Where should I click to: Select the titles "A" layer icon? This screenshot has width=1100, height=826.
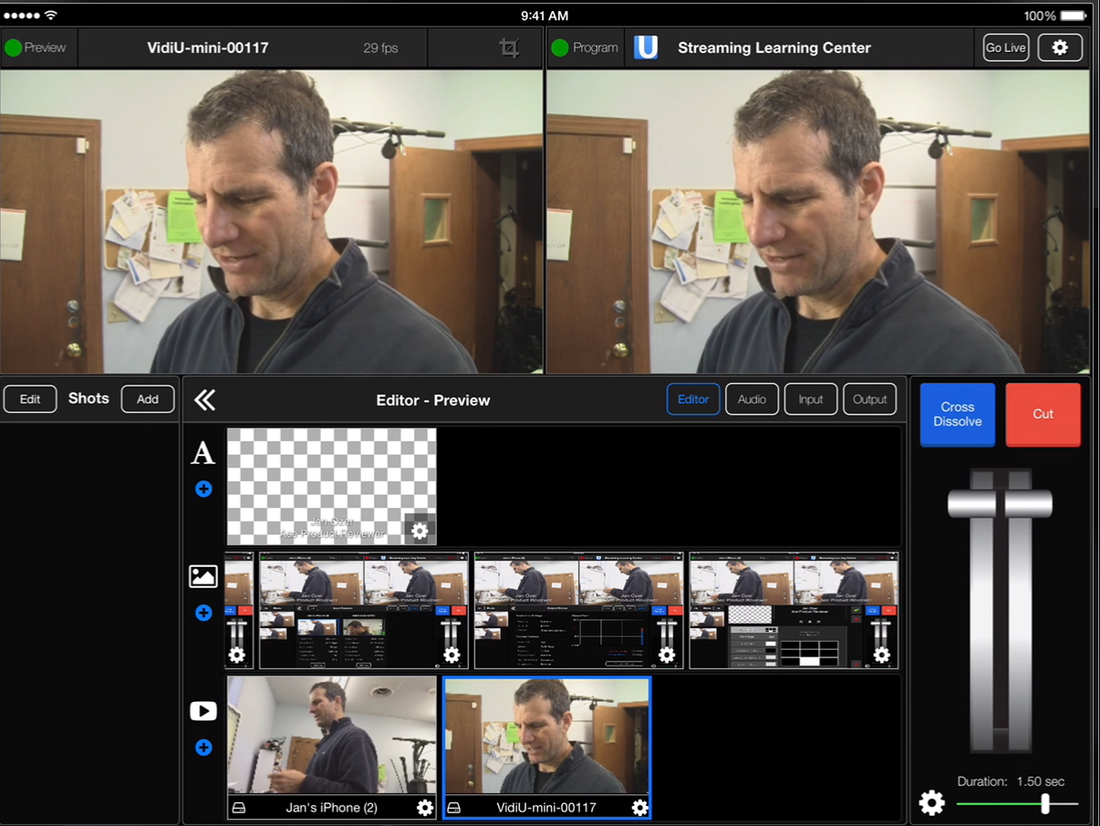(x=204, y=454)
